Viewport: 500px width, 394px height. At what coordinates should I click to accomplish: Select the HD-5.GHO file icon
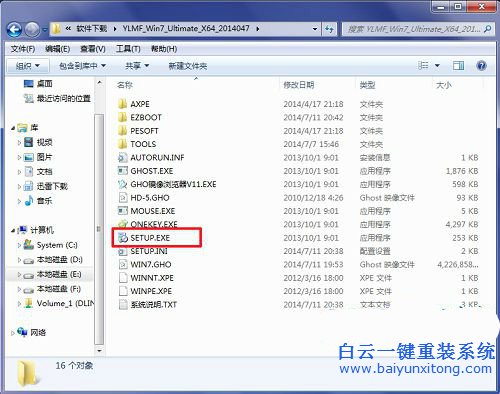click(x=123, y=197)
